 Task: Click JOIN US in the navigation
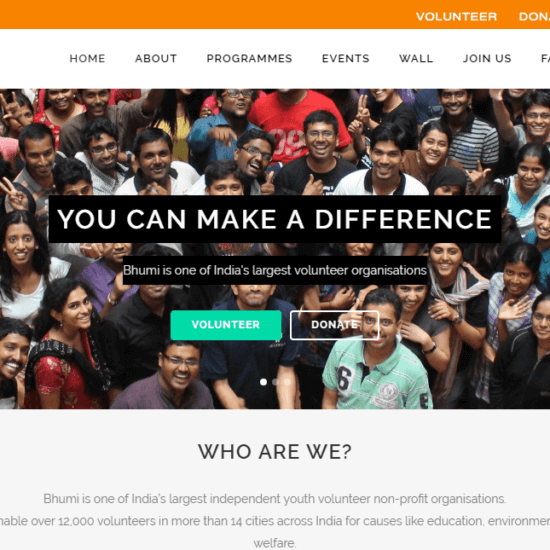[487, 58]
